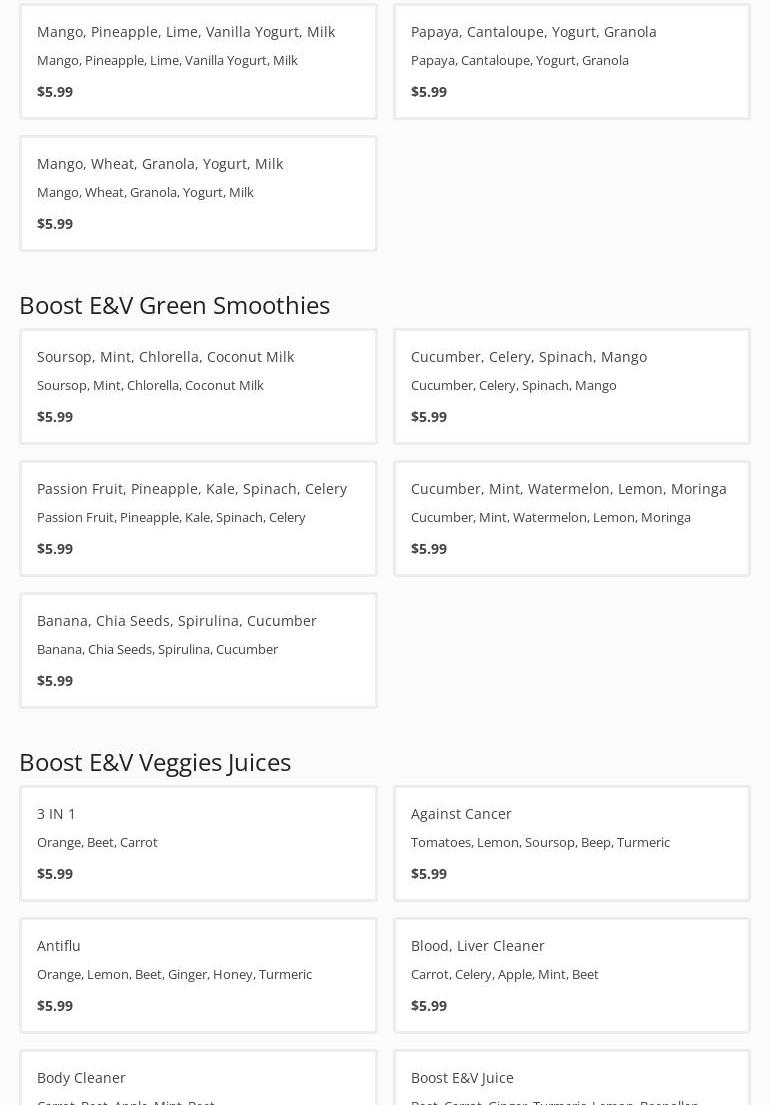
Task: Click Carrot, Celery, Apple, Mint, Beet description
Action: (x=504, y=975)
